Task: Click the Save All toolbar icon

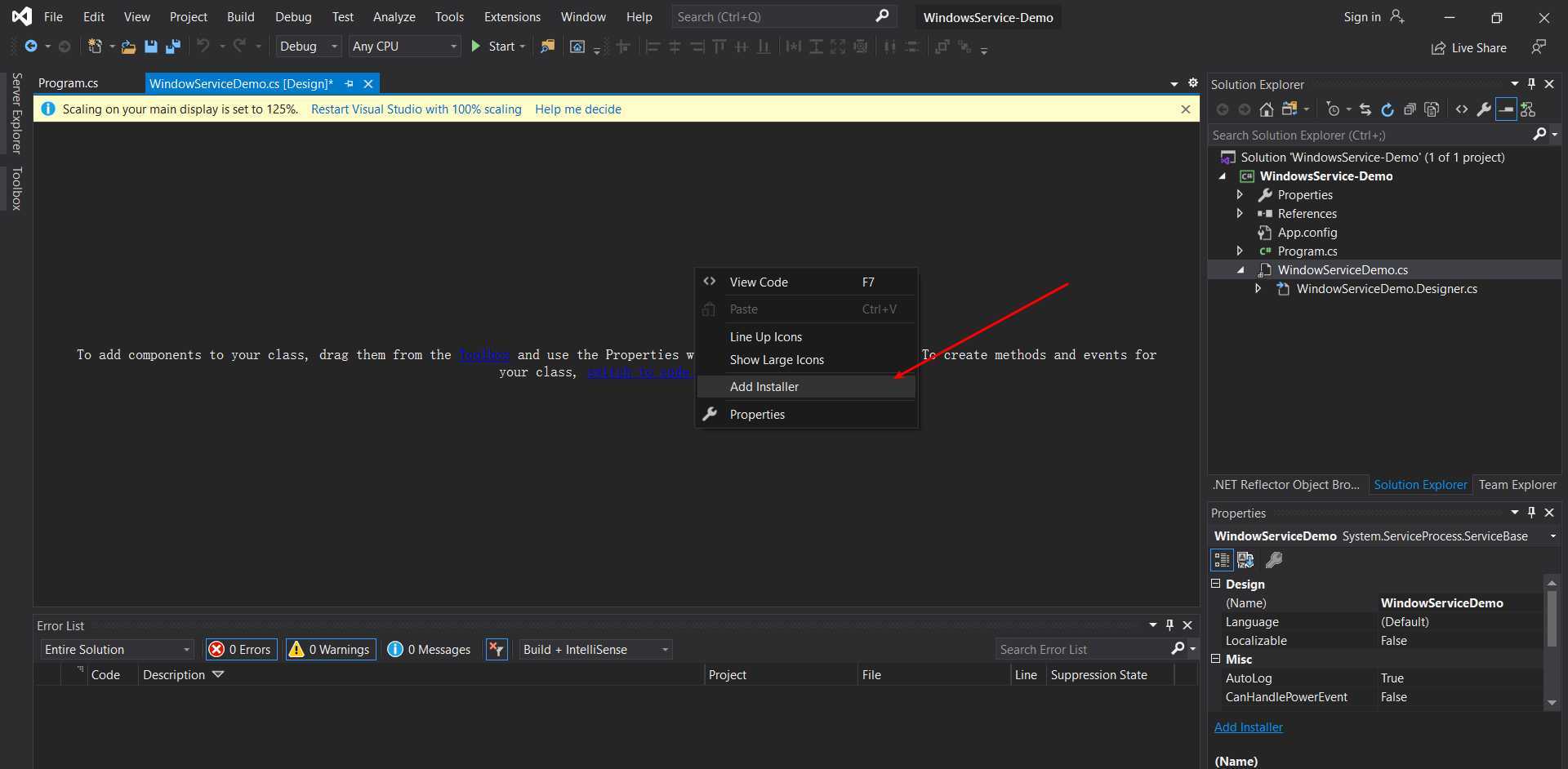Action: [x=173, y=47]
